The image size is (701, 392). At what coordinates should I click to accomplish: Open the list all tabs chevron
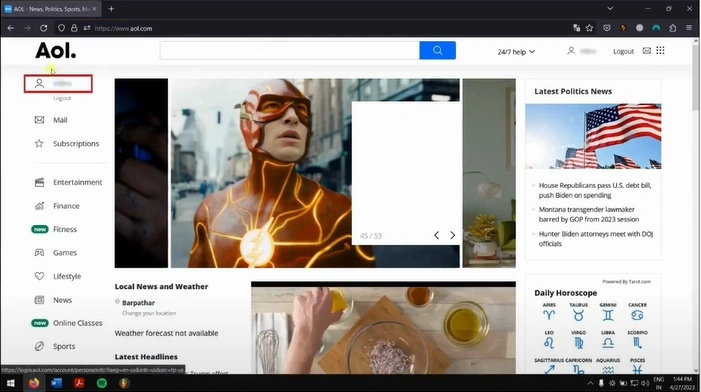point(610,8)
